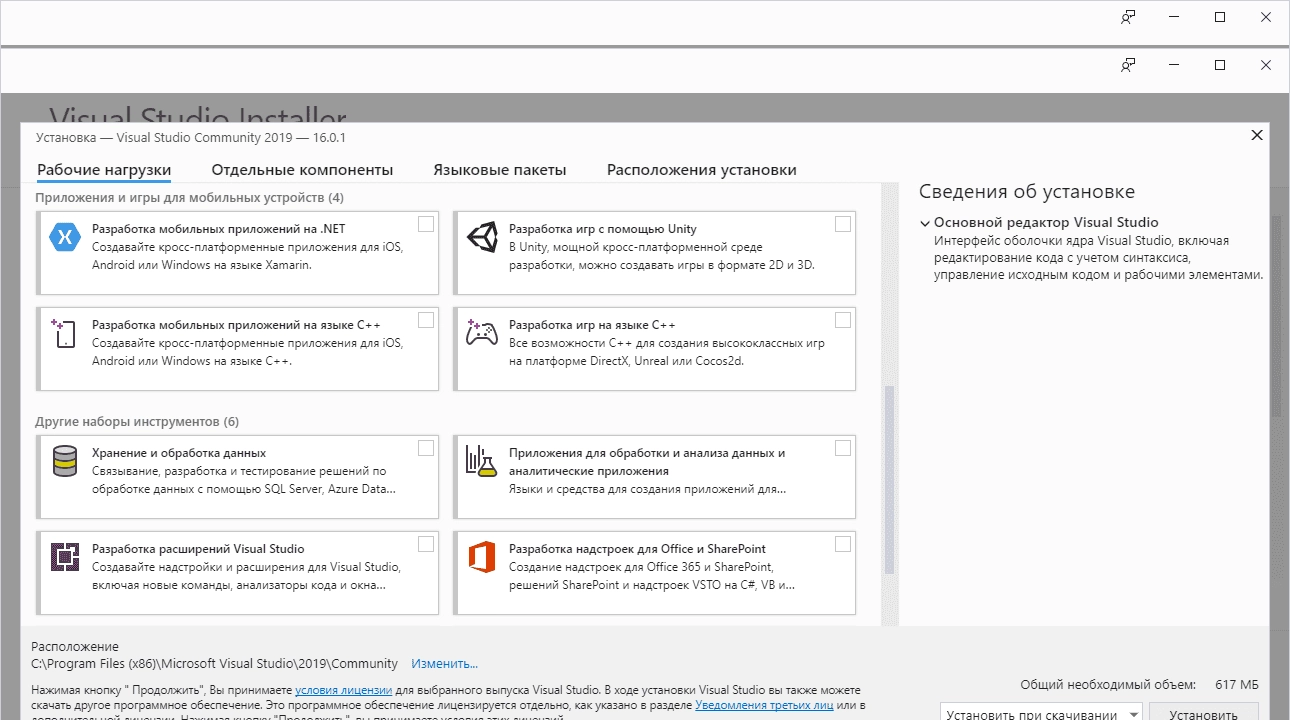The height and width of the screenshot is (720, 1290).
Task: Click the Другие наборы инструментов (6) section header
Action: coord(137,421)
